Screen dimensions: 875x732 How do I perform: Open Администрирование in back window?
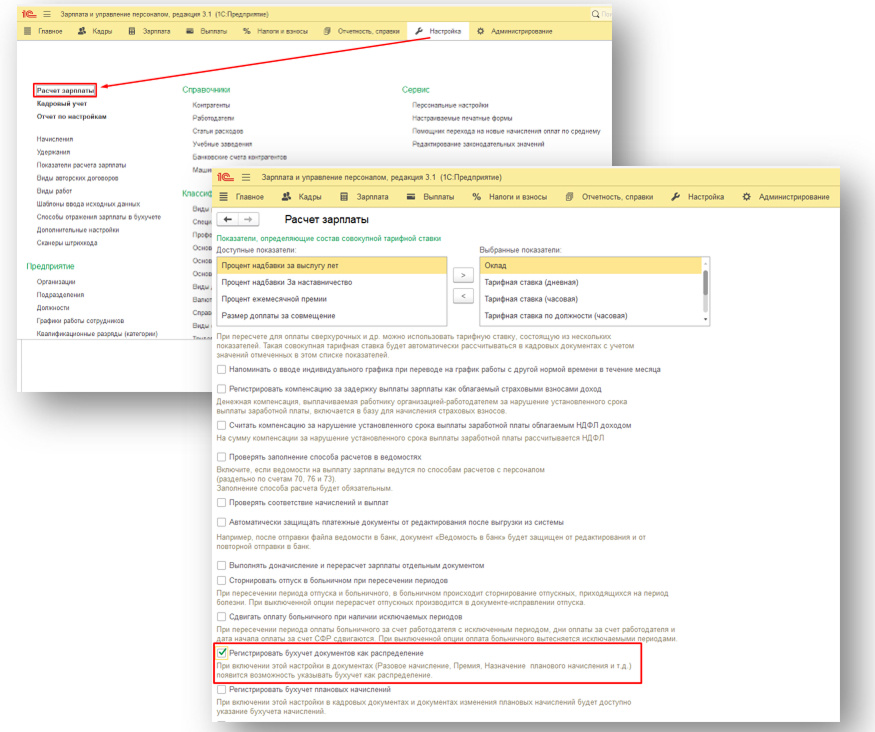[x=514, y=31]
